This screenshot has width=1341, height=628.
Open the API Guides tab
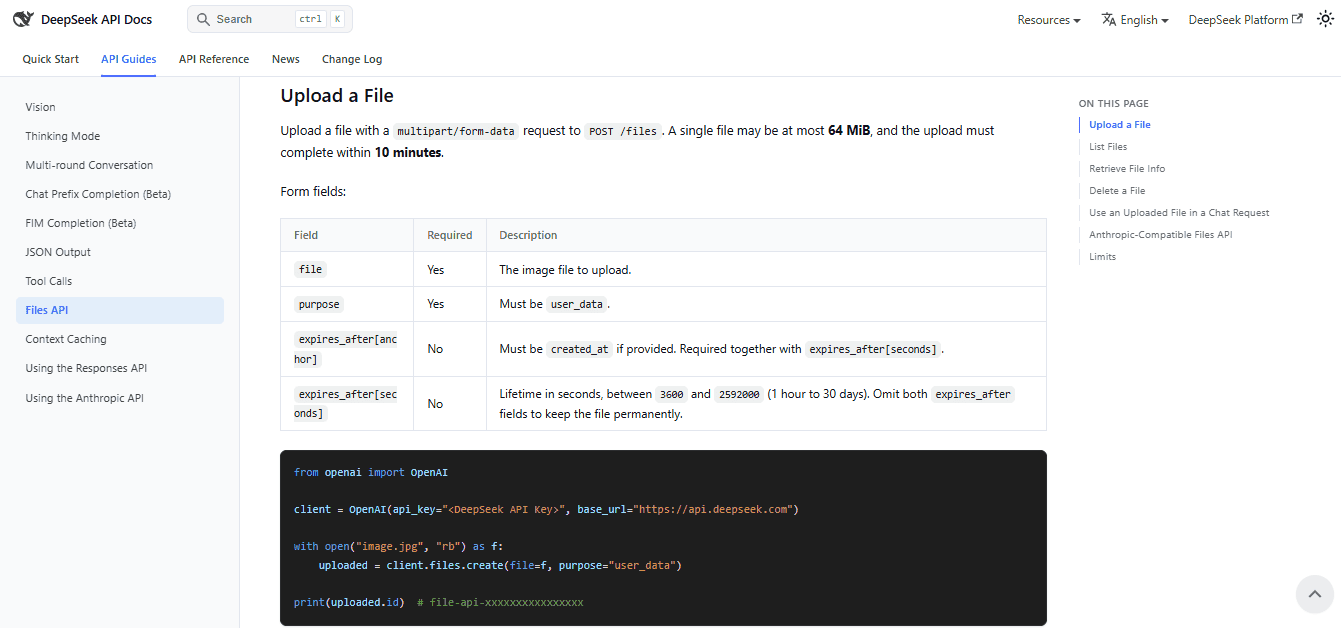click(129, 59)
